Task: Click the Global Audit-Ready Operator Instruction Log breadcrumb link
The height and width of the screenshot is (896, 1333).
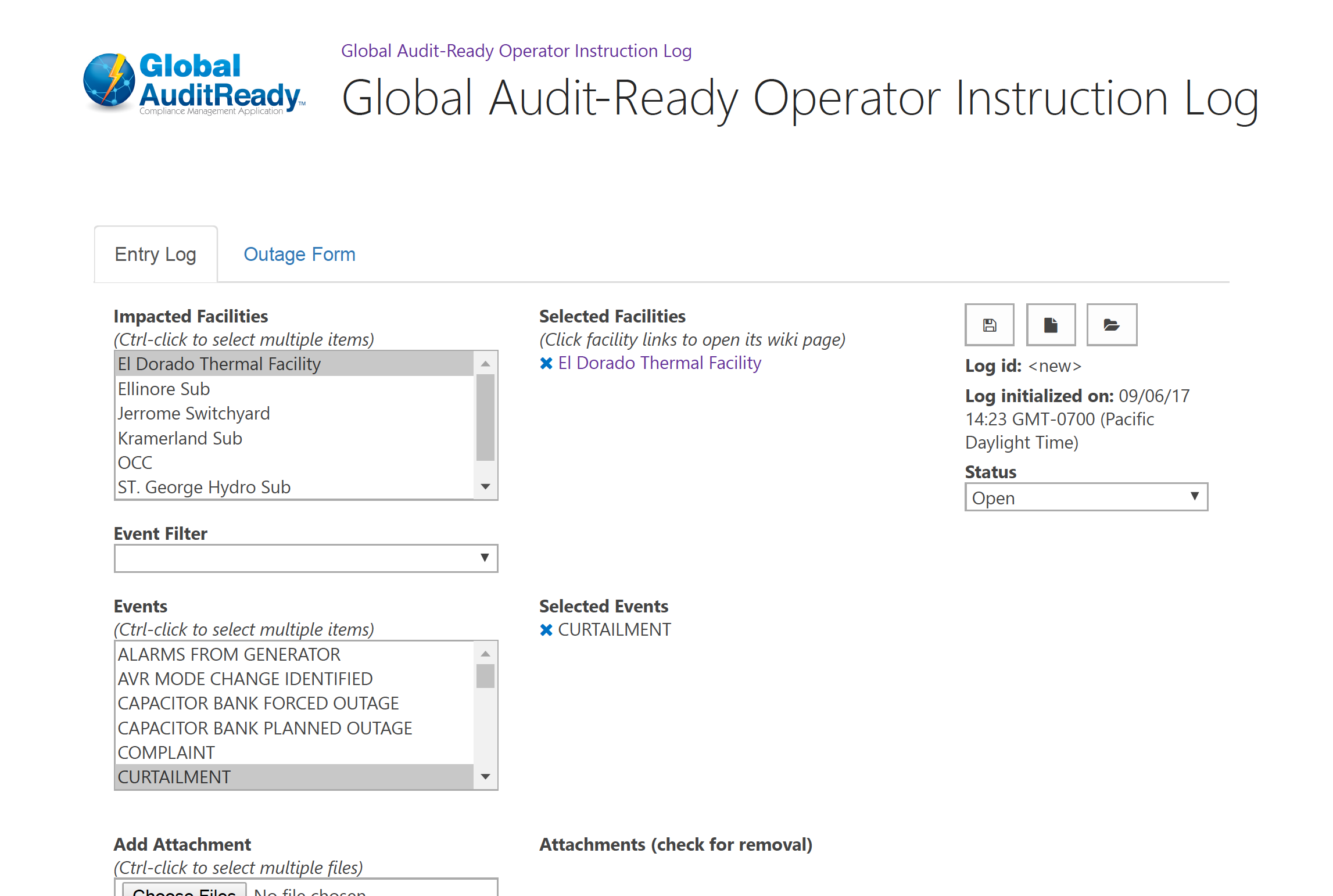Action: [516, 51]
